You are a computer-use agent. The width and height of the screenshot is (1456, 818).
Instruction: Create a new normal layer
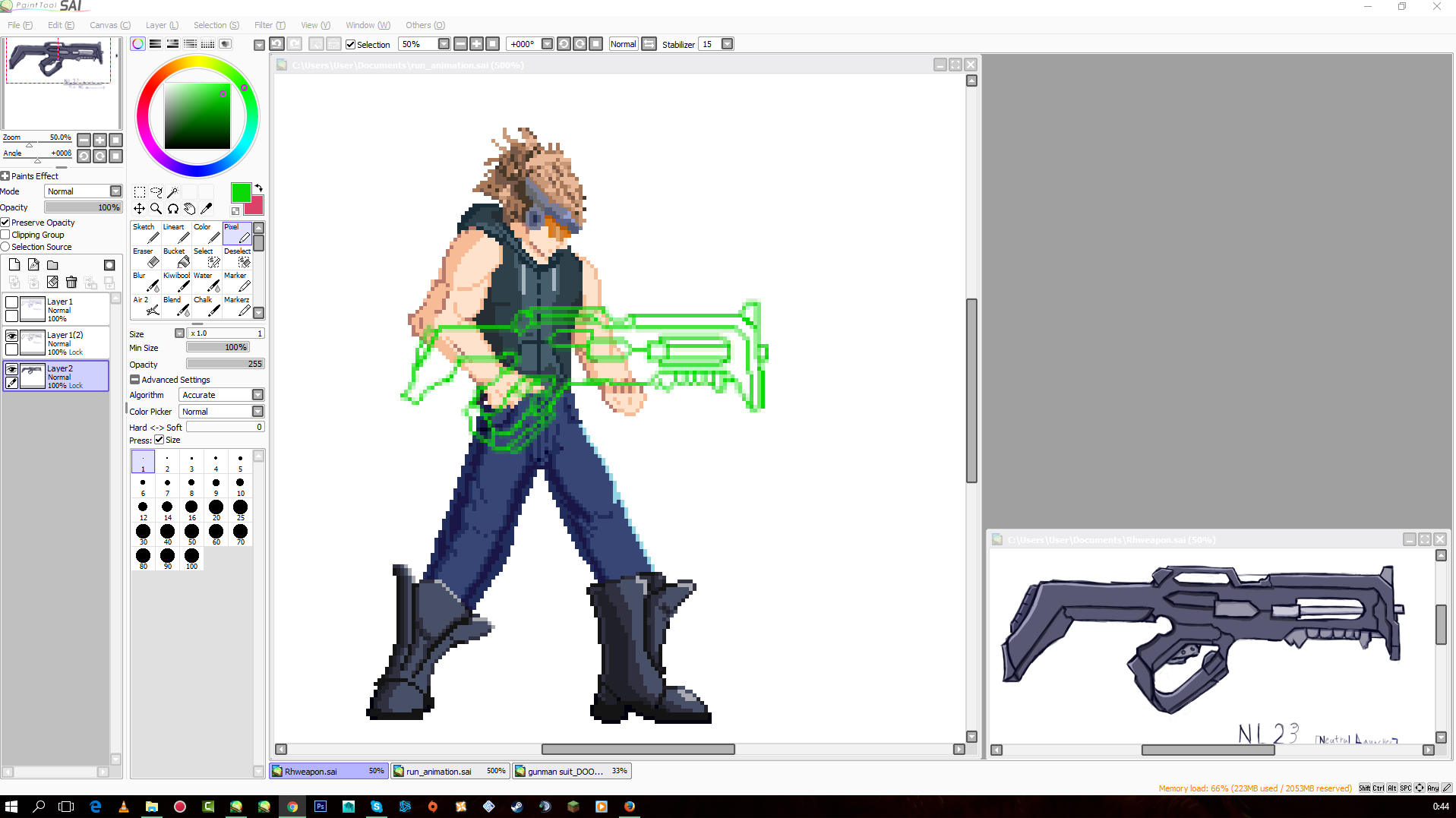[14, 265]
